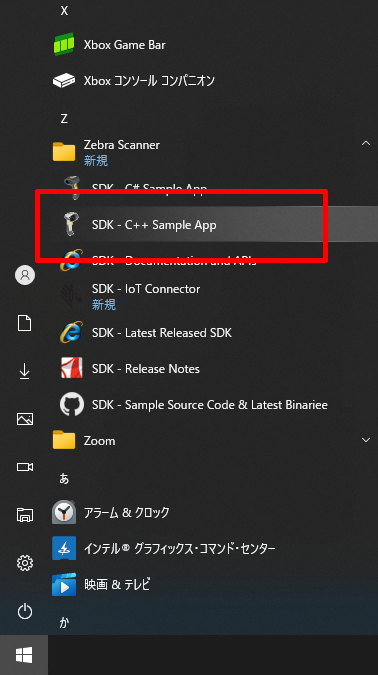Open the Documents sidebar shortcut

click(25, 323)
